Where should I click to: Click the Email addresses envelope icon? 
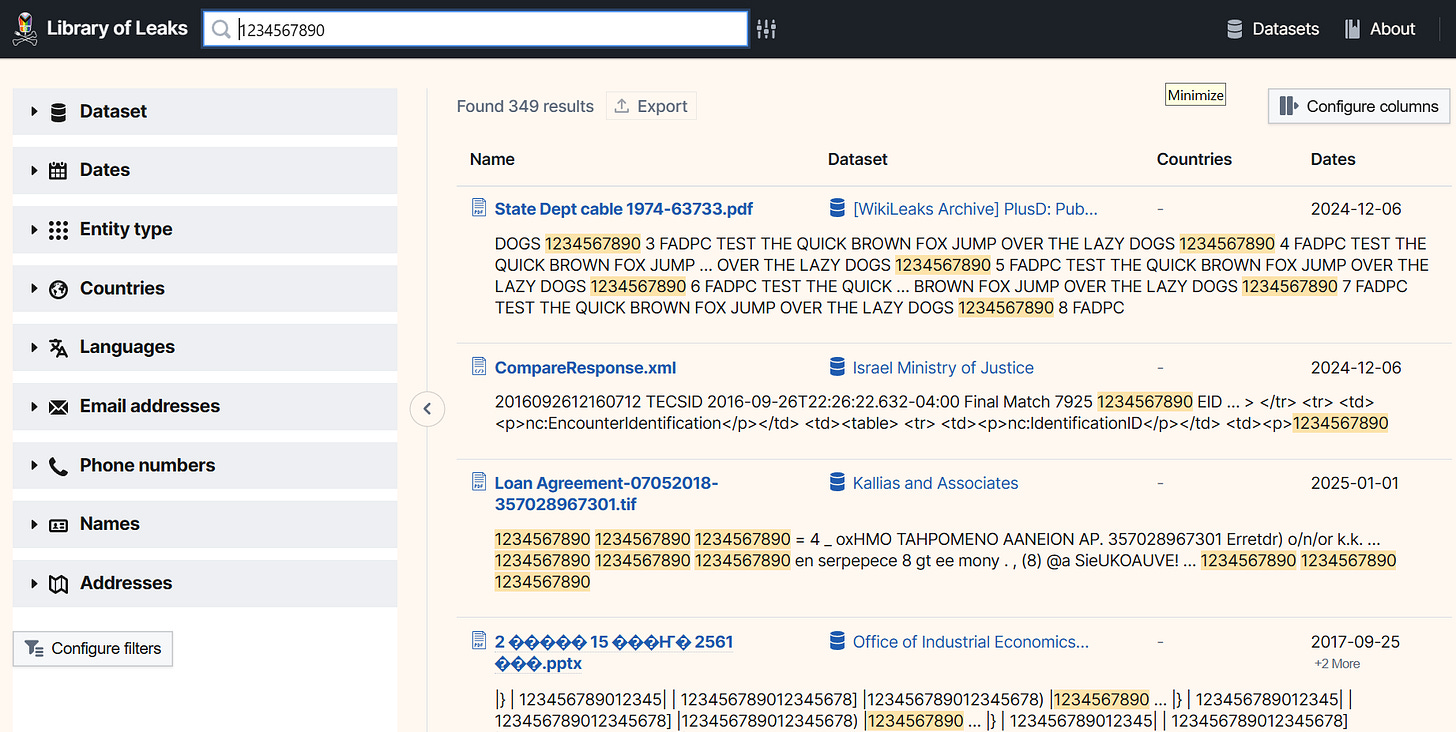[59, 407]
